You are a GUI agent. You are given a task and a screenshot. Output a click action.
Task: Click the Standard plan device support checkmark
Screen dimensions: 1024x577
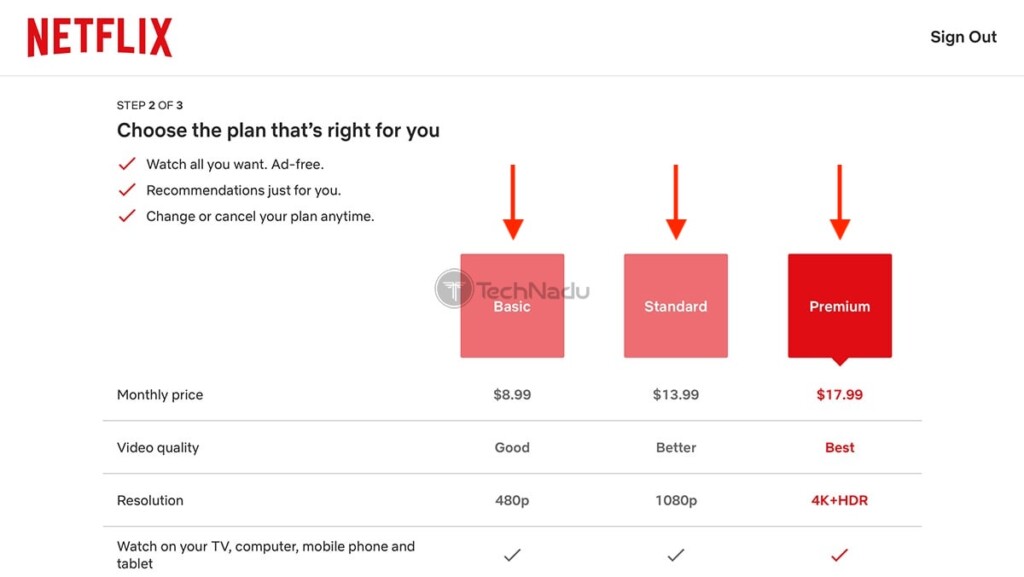point(676,555)
